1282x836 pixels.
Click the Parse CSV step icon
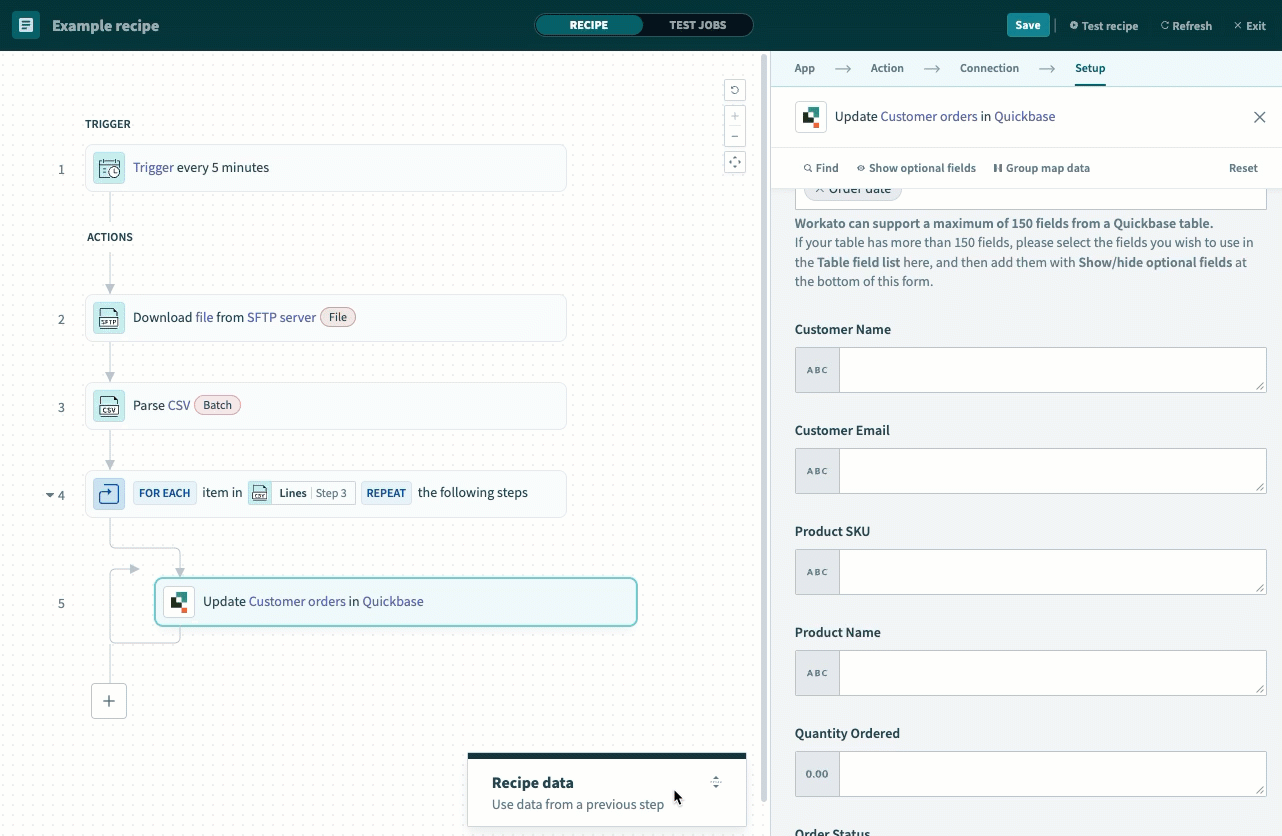pos(109,406)
